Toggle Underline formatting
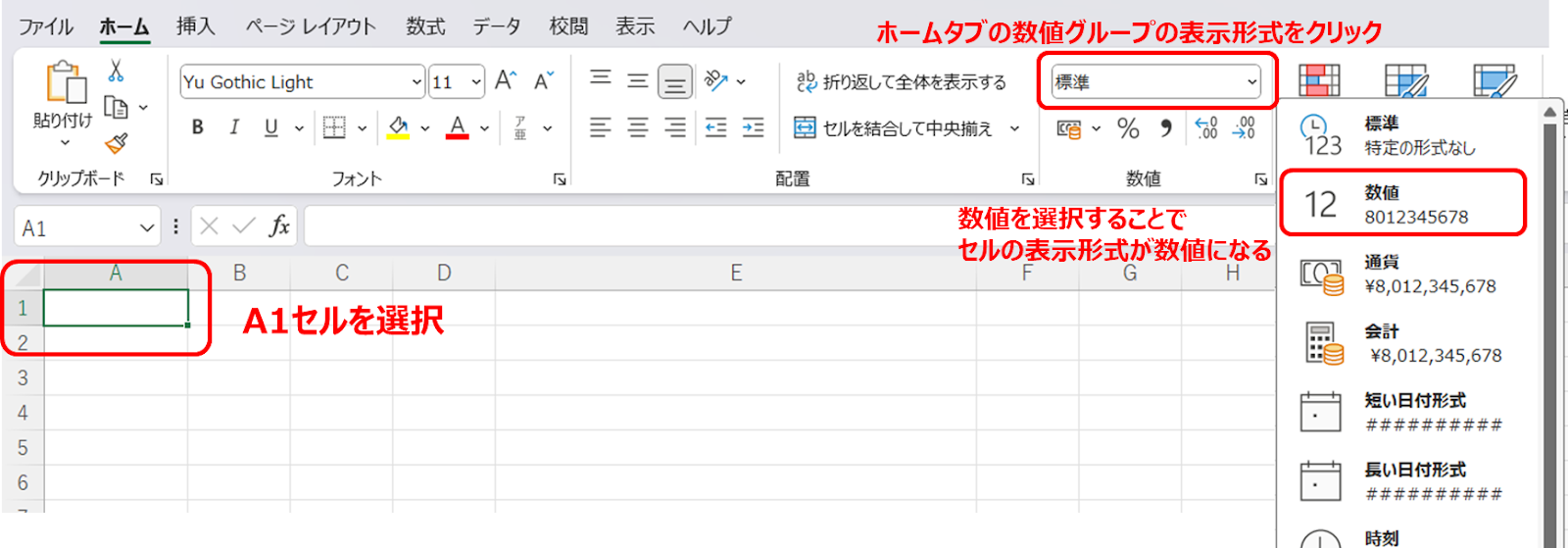Viewport: 1568px width, 548px height. point(271,127)
